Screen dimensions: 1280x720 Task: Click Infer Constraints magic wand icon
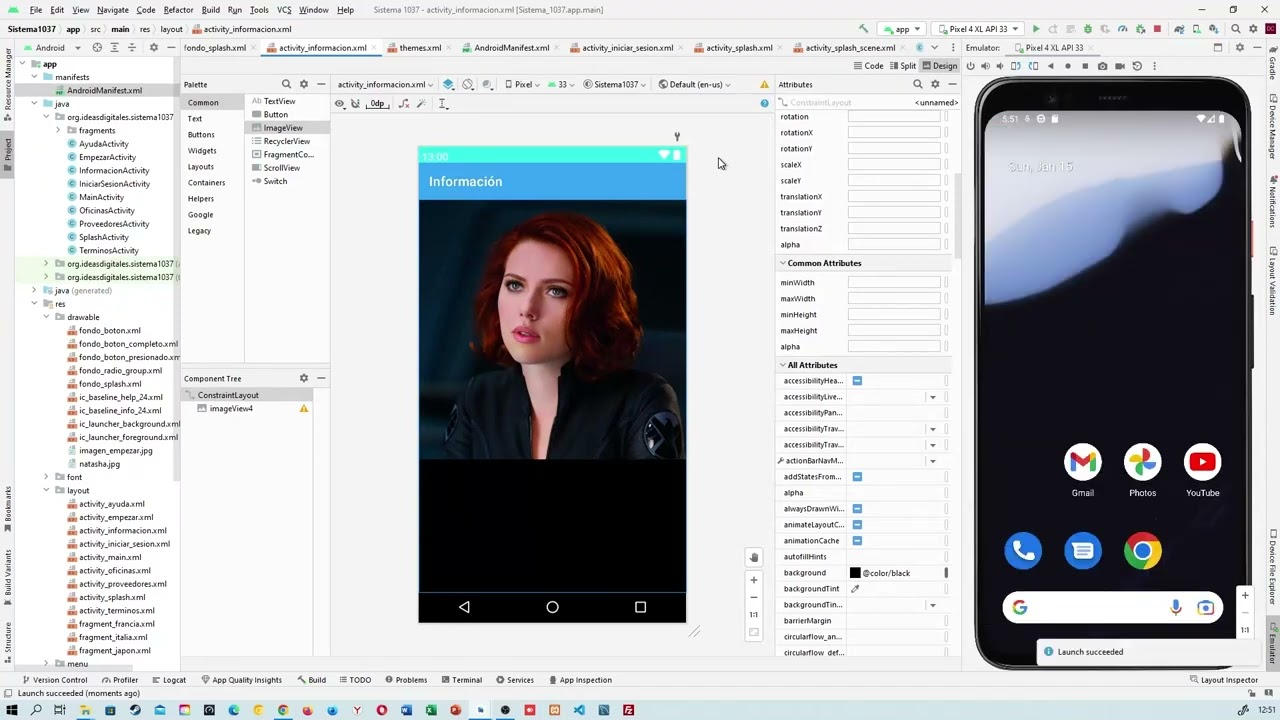click(421, 104)
